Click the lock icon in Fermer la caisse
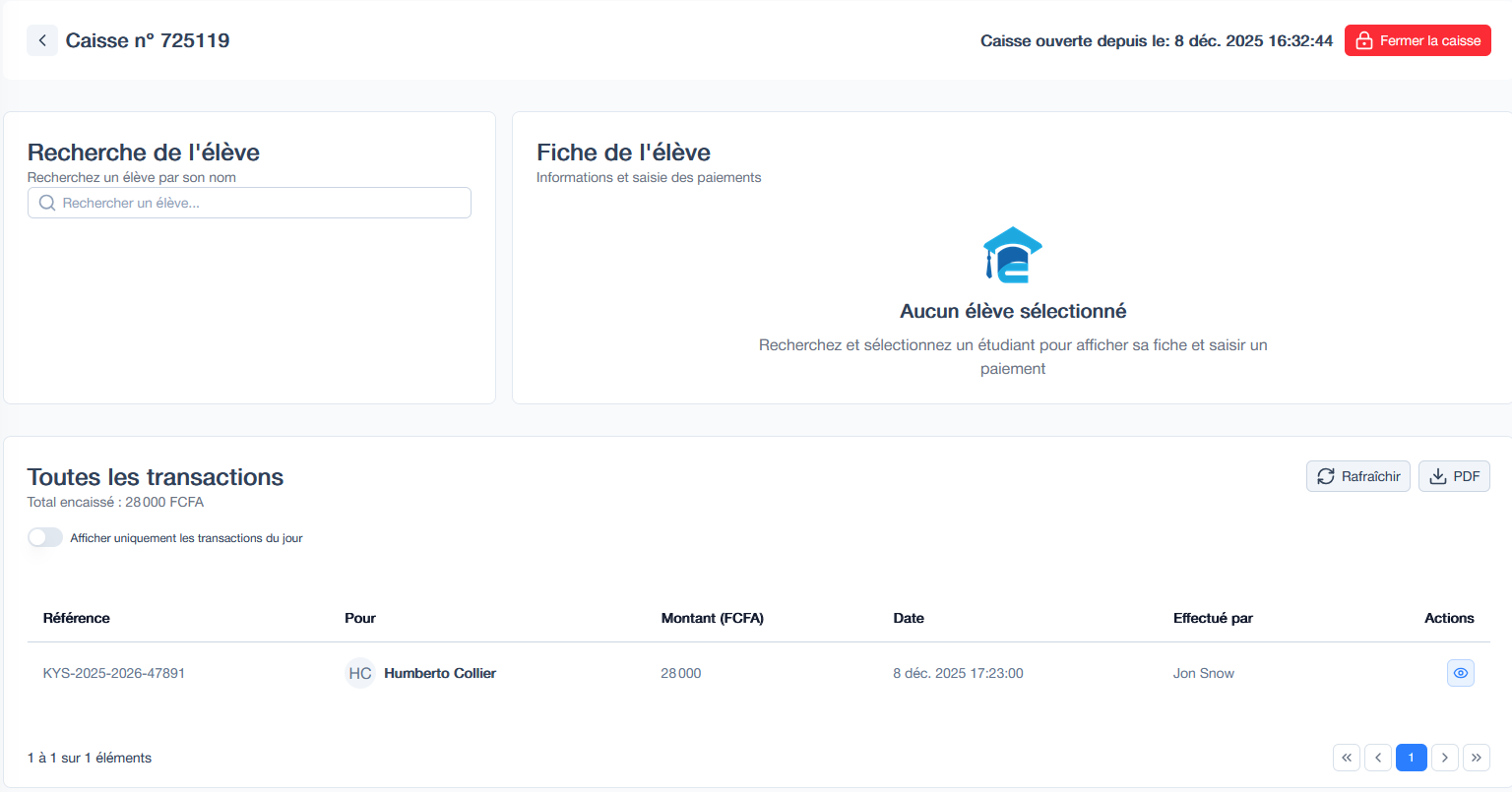This screenshot has height=792, width=1512. pyautogui.click(x=1364, y=40)
